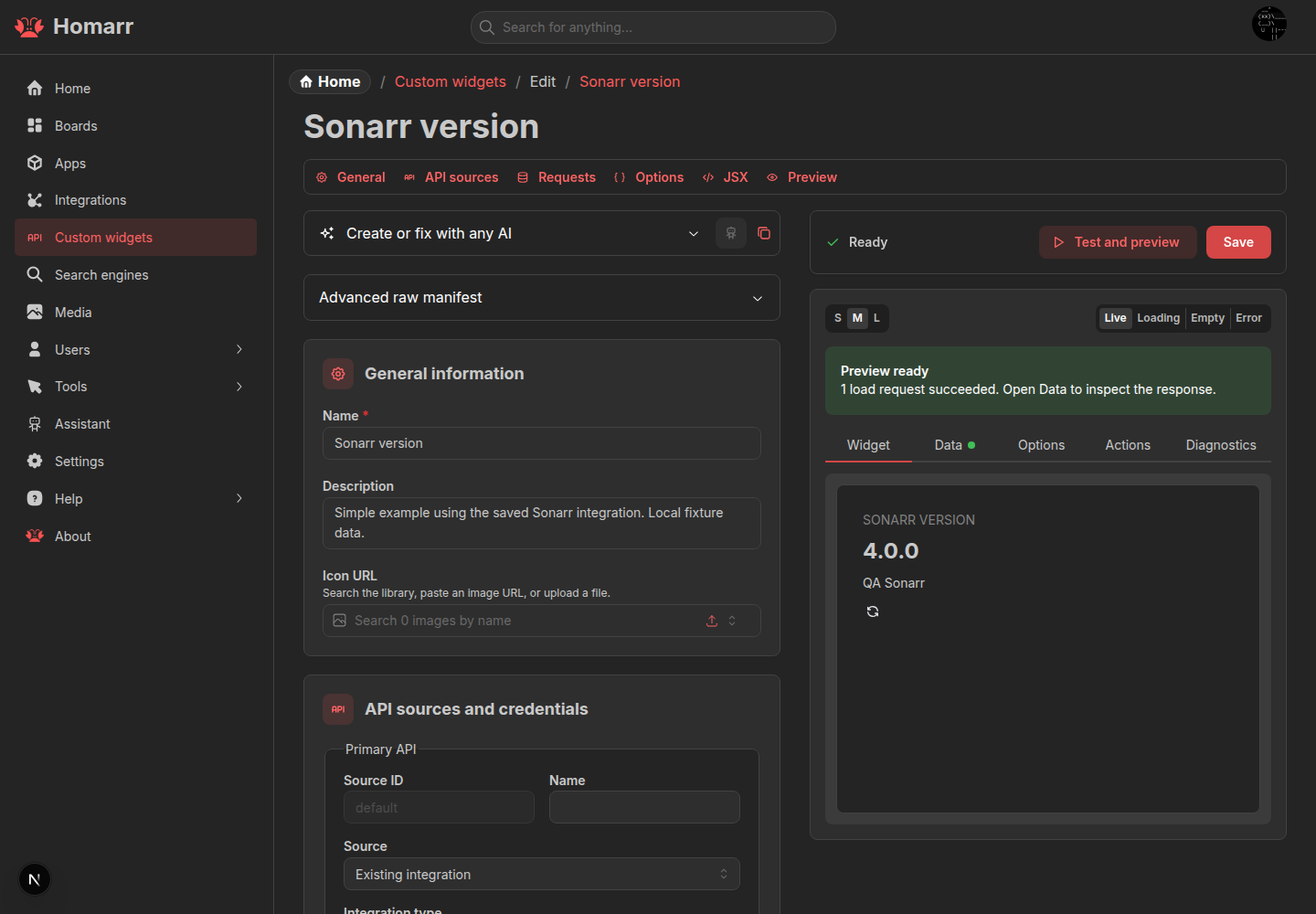Expand the Help submenu chevron
The image size is (1316, 914).
(x=239, y=498)
